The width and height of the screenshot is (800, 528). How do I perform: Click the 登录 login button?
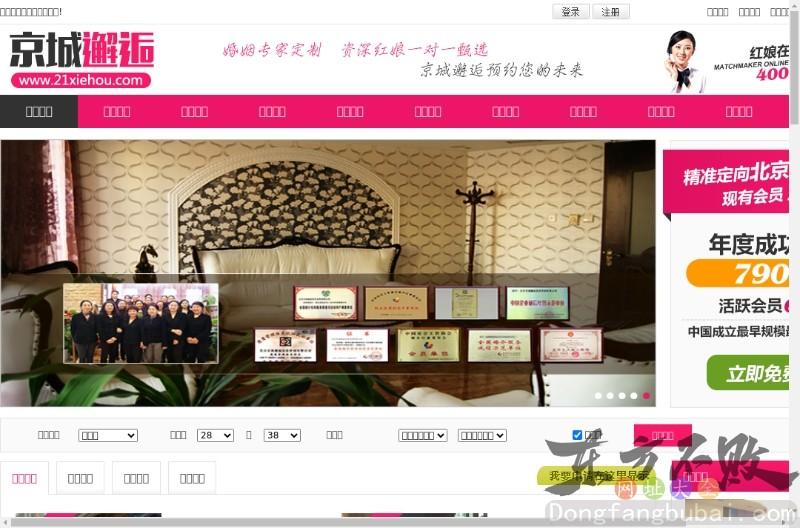(x=570, y=12)
